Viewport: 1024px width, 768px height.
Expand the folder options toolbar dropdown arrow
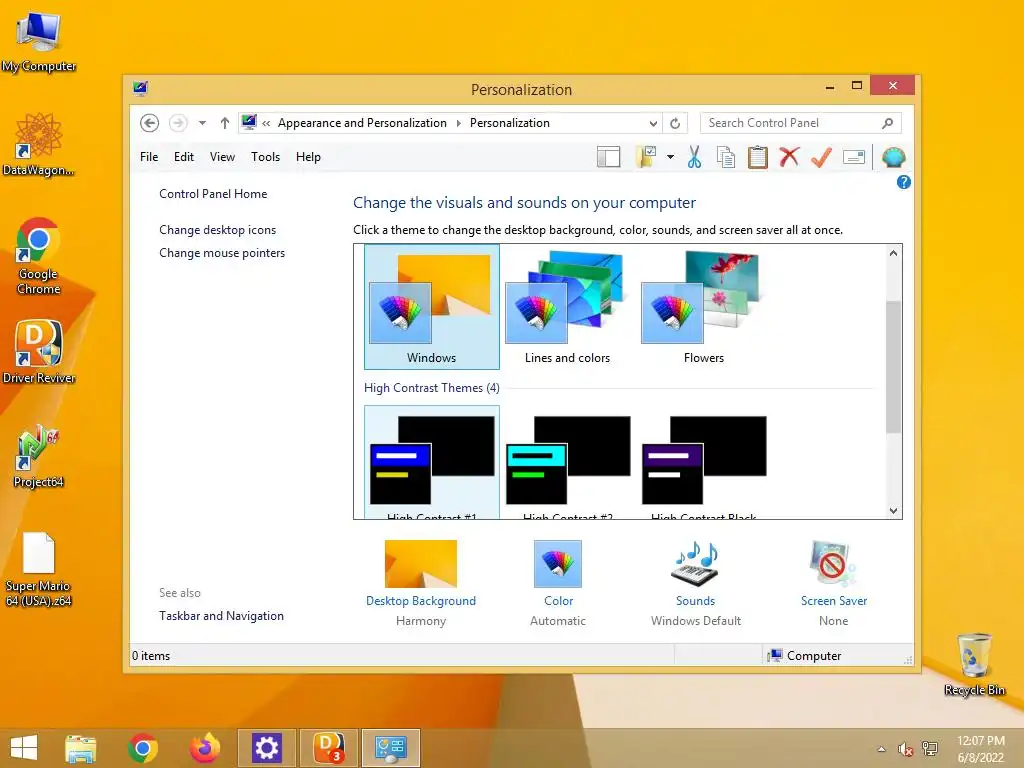click(x=670, y=157)
